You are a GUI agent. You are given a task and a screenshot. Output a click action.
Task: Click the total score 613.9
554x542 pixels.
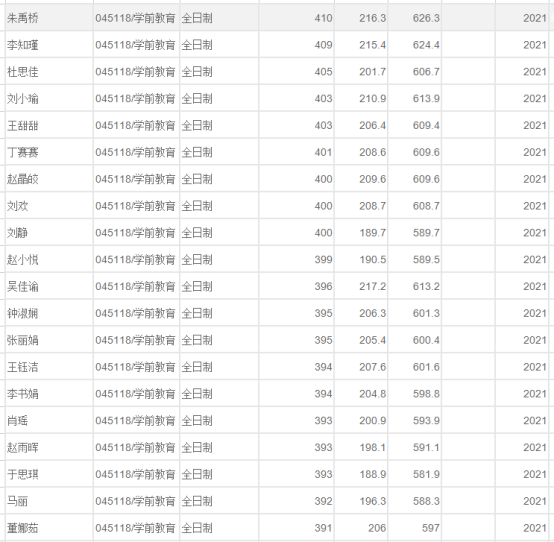(x=426, y=99)
